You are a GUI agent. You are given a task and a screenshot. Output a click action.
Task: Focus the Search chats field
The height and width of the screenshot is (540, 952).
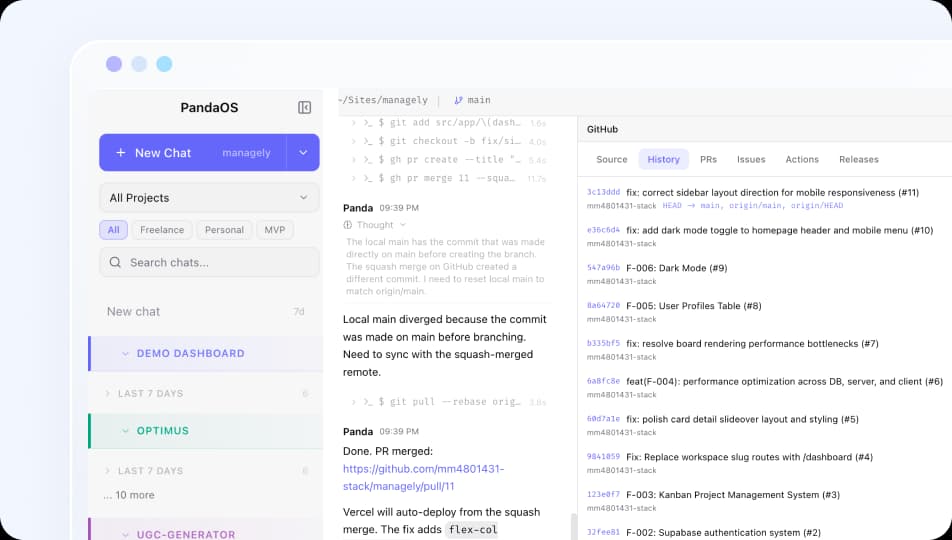coord(209,262)
